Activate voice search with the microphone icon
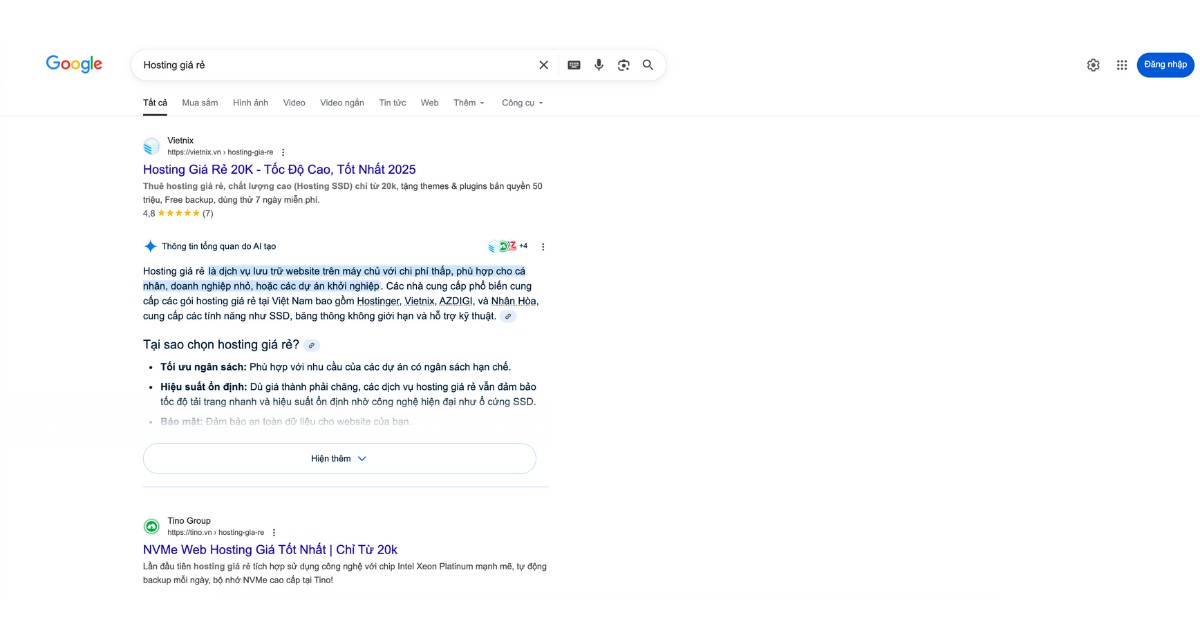1200x630 pixels. (x=599, y=64)
